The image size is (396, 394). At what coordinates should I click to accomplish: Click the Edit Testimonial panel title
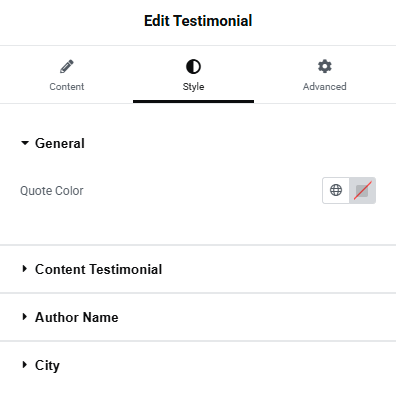[x=198, y=21]
